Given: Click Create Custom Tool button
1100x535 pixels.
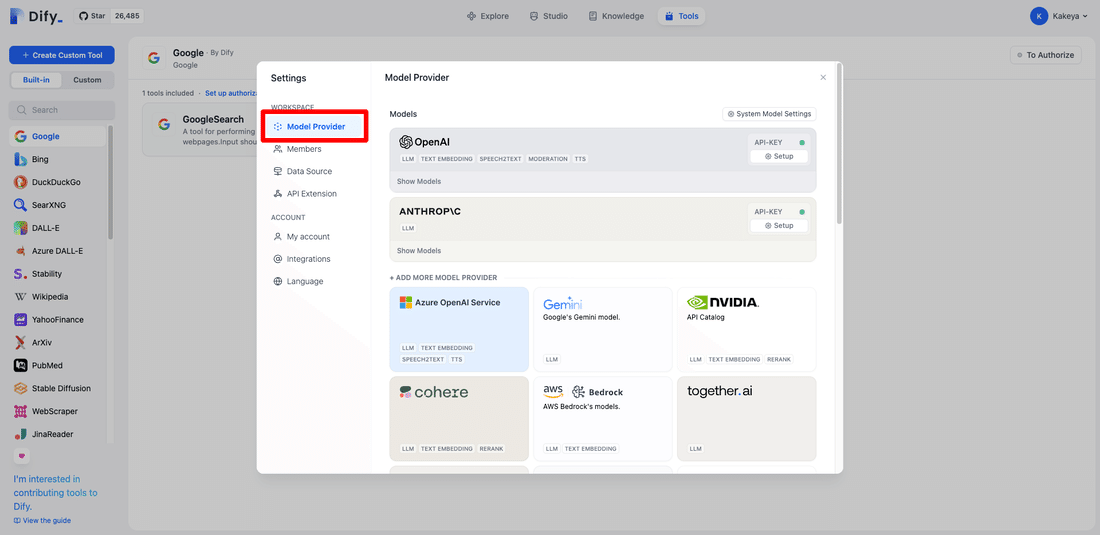Looking at the screenshot, I should tap(62, 55).
